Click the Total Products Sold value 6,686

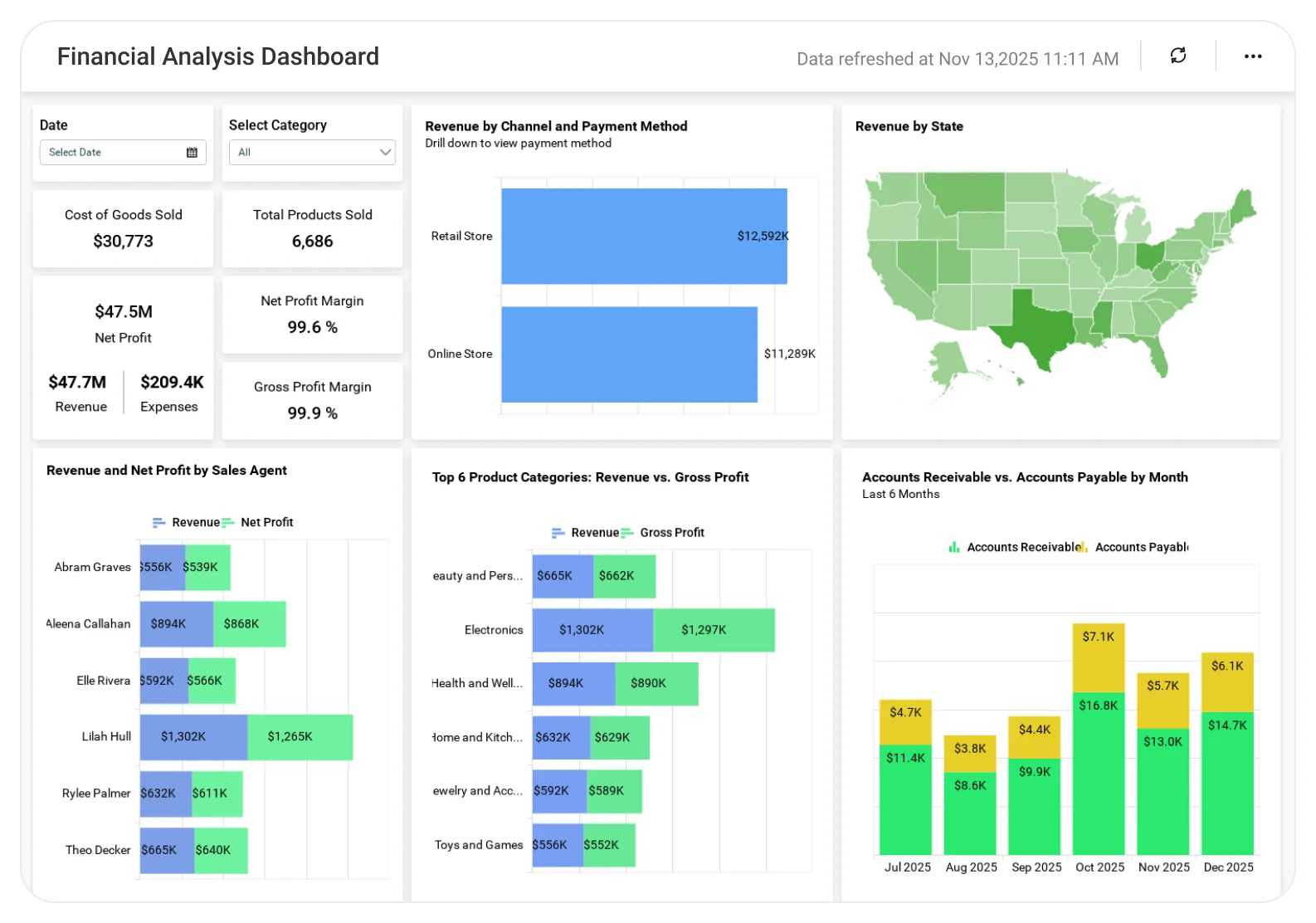312,242
